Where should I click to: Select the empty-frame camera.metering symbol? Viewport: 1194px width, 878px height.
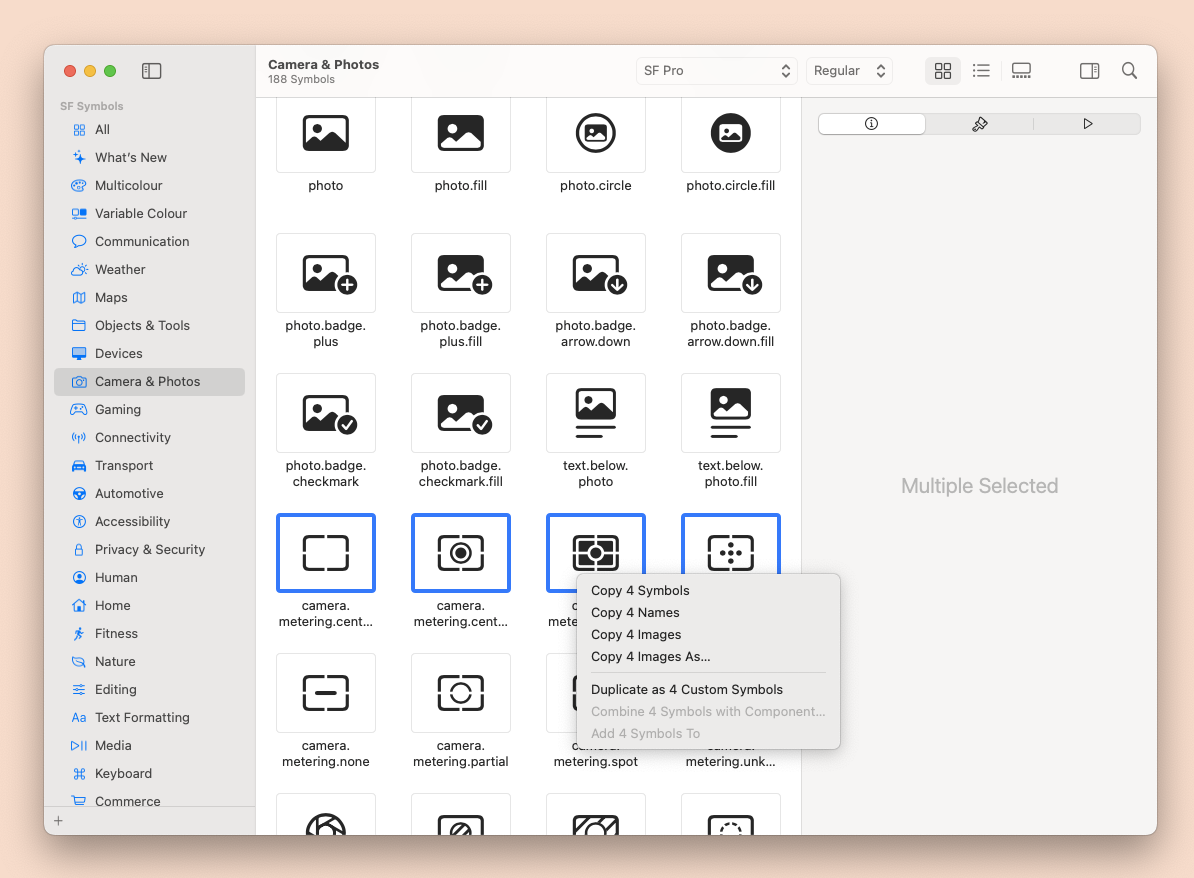click(x=326, y=553)
